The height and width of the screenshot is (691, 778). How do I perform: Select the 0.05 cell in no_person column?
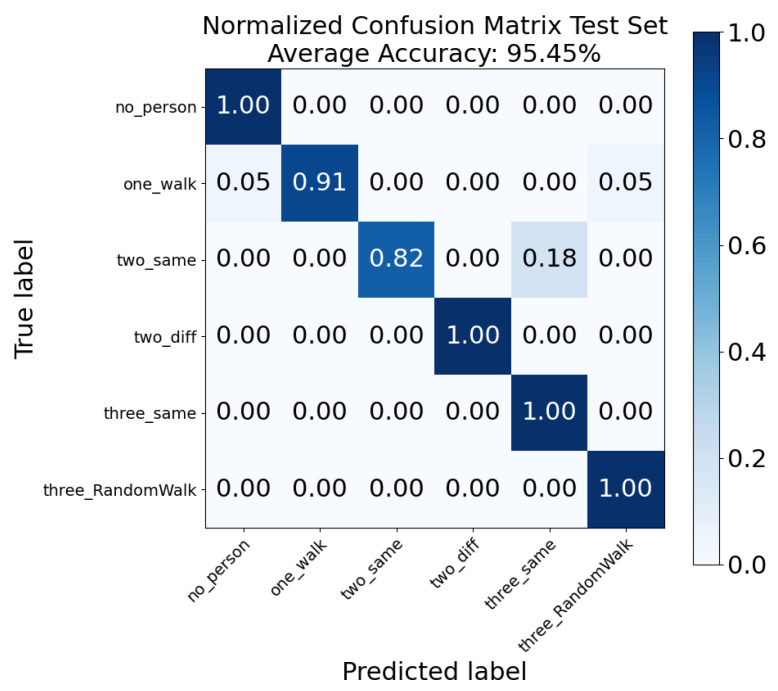pyautogui.click(x=243, y=183)
